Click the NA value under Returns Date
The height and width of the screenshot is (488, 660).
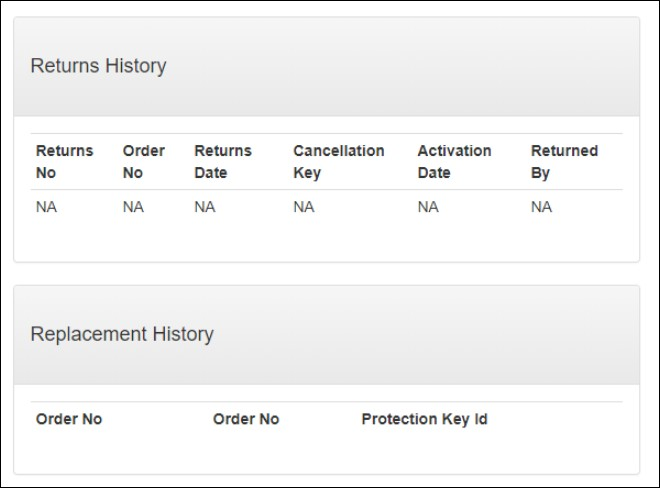(x=204, y=207)
